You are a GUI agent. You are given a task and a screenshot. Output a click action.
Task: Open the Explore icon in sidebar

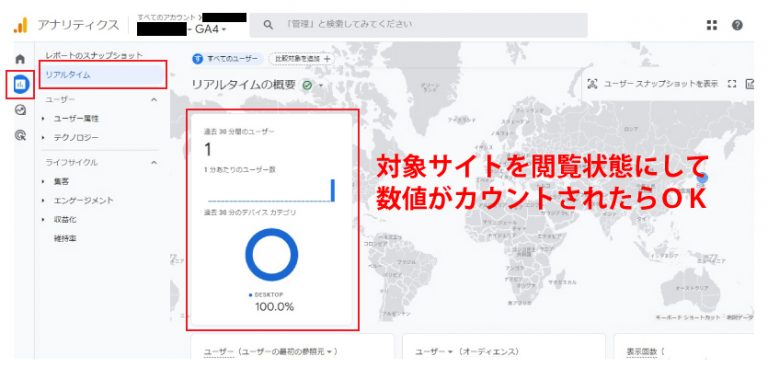pyautogui.click(x=20, y=110)
